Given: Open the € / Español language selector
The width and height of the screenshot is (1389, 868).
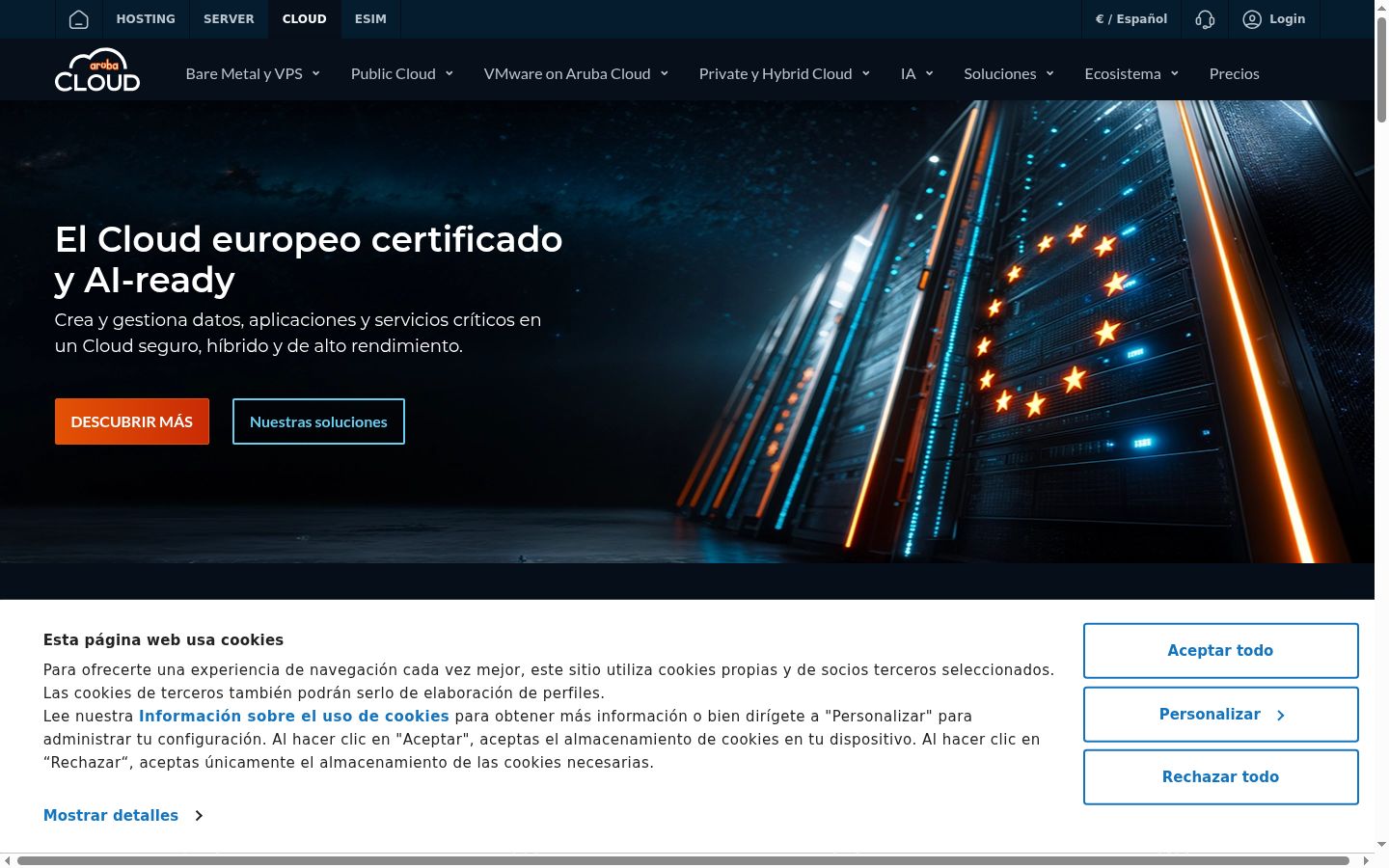Looking at the screenshot, I should coord(1131,19).
